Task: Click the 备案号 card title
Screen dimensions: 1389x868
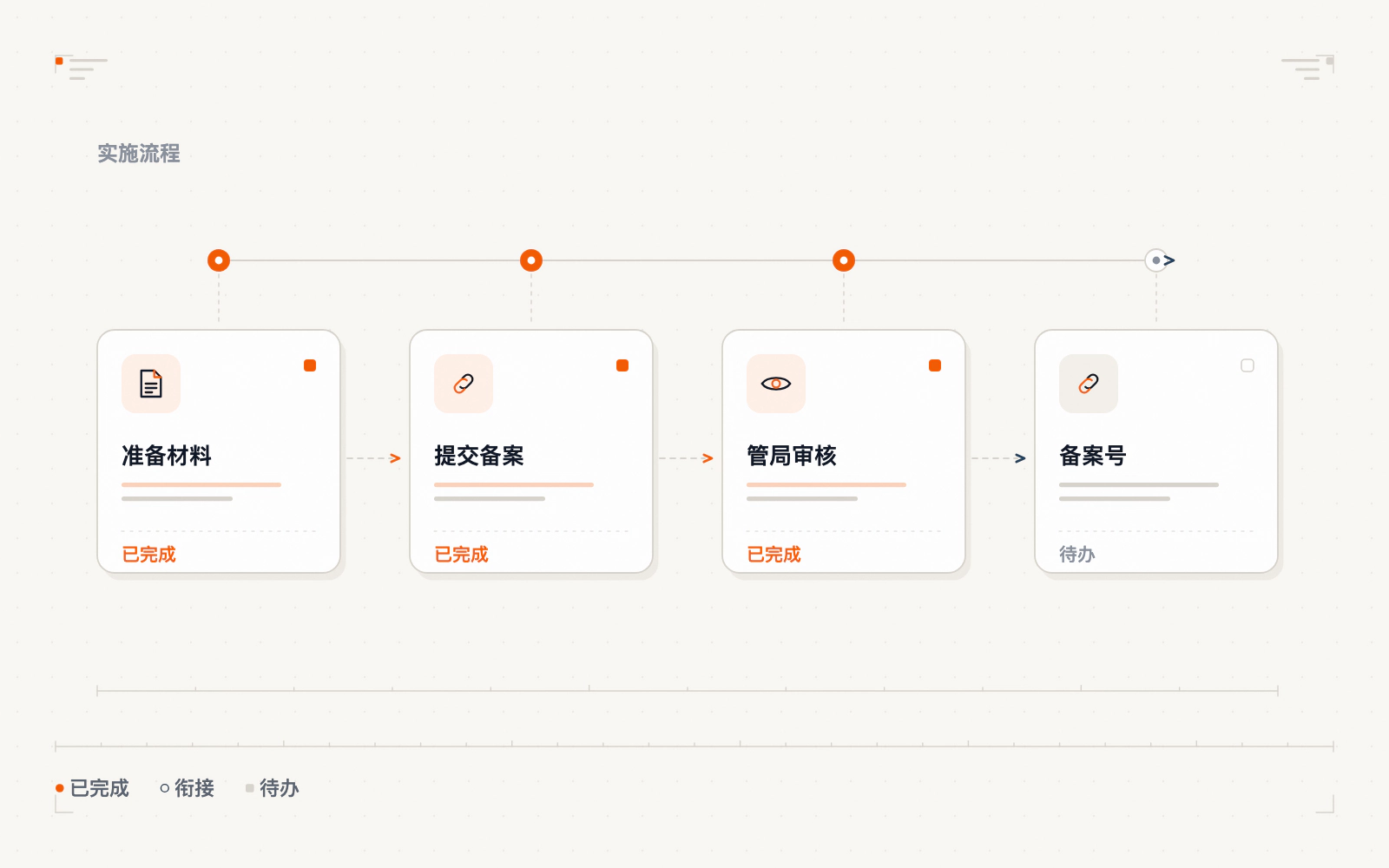Action: click(x=1093, y=456)
